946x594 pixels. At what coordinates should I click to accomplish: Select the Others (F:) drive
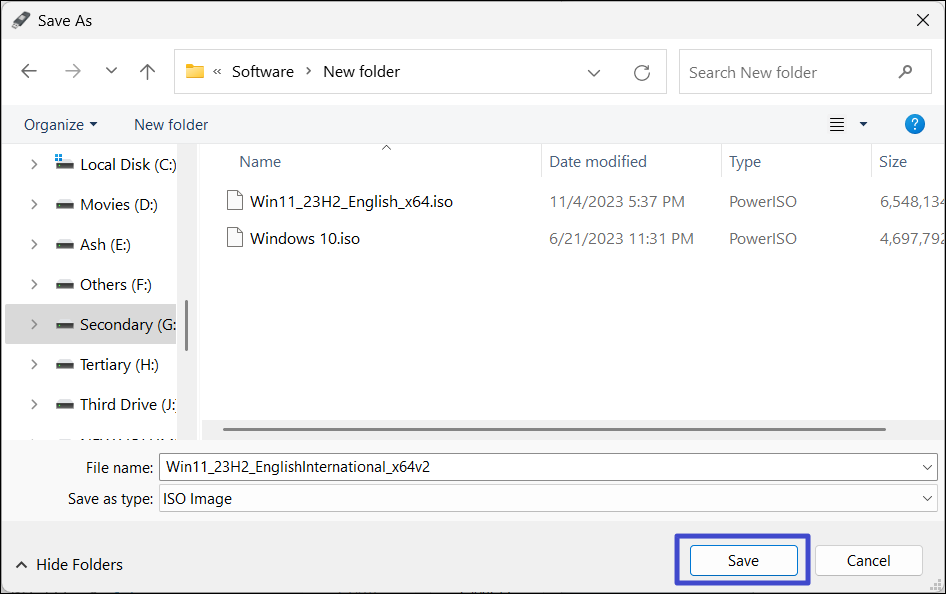click(115, 284)
